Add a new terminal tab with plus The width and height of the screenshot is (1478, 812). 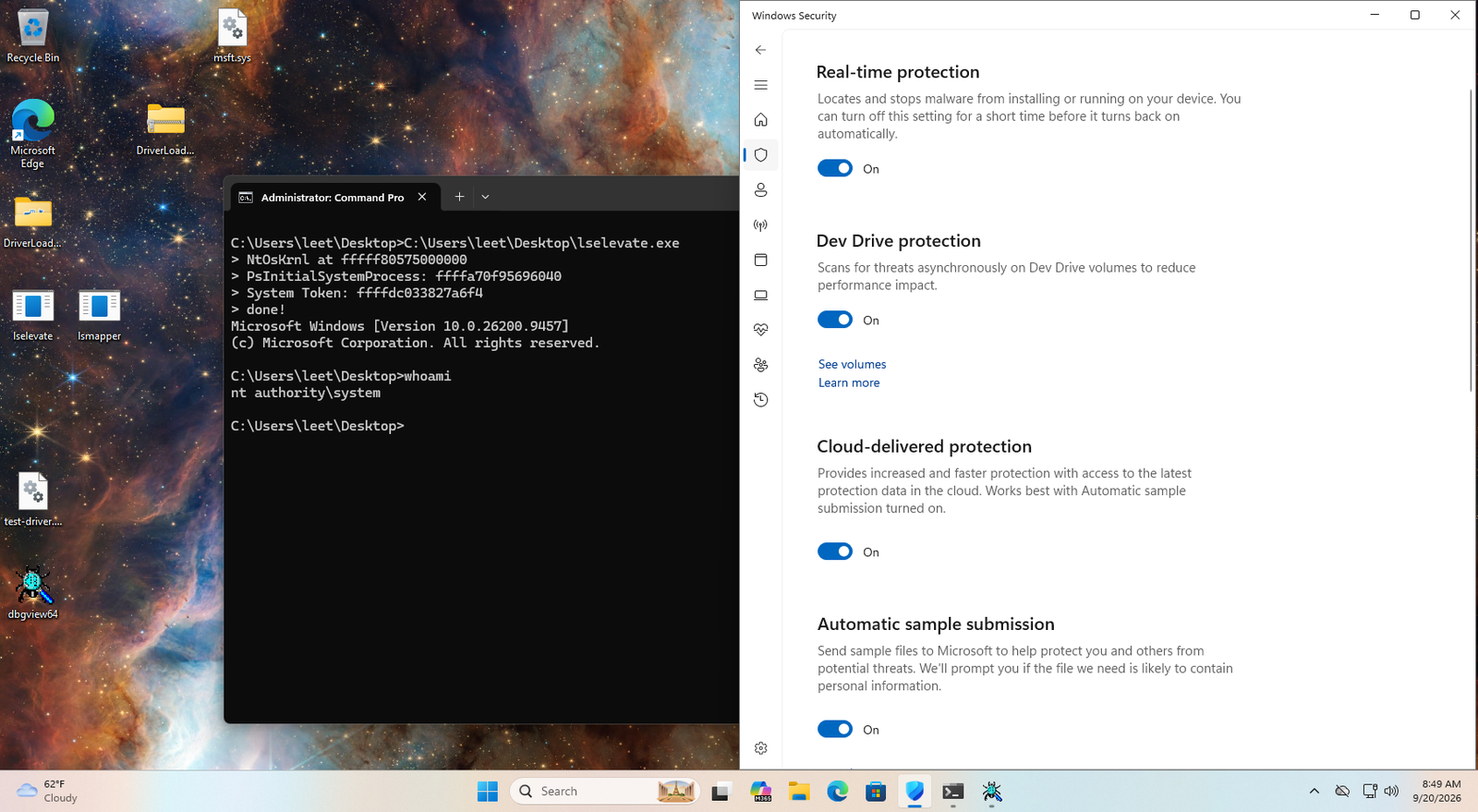tap(459, 197)
